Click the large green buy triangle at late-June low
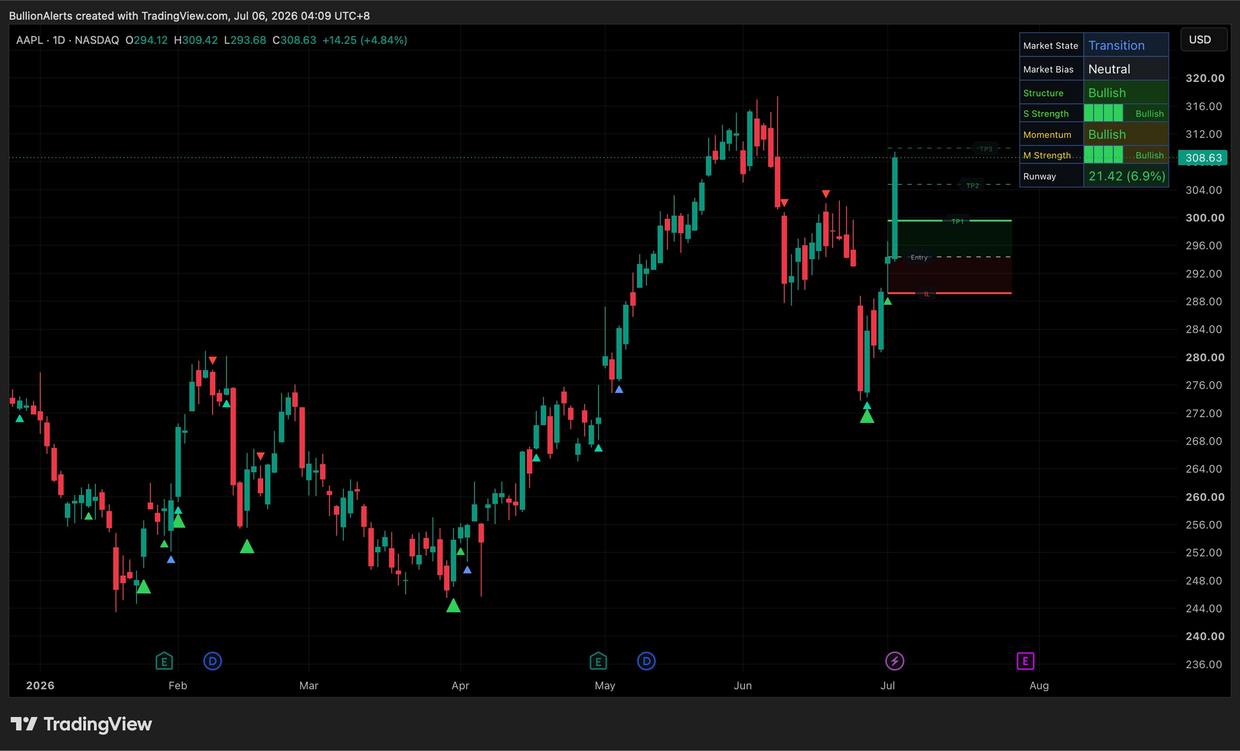The image size is (1240, 751). [867, 415]
